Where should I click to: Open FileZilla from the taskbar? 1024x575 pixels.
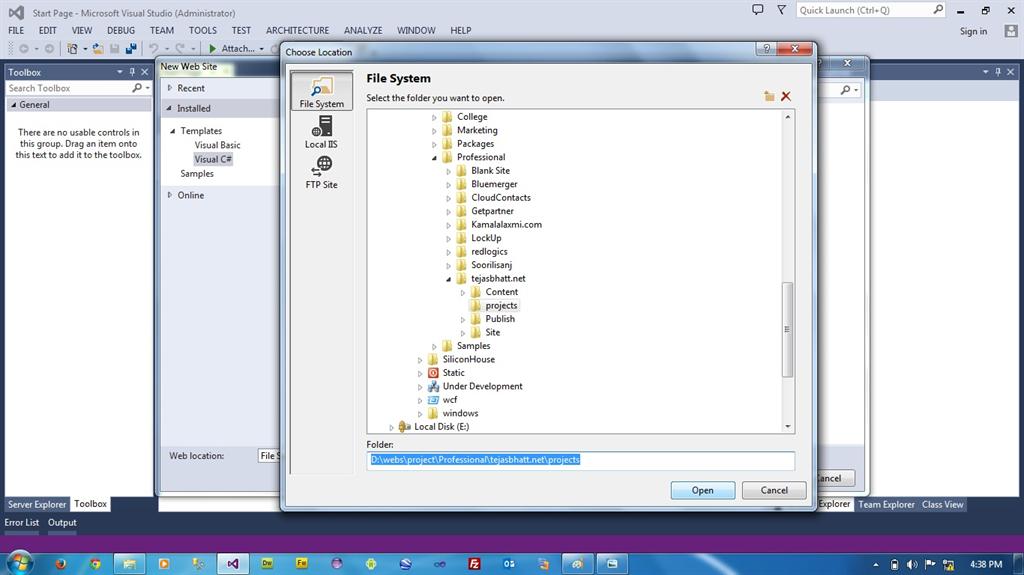pos(475,564)
